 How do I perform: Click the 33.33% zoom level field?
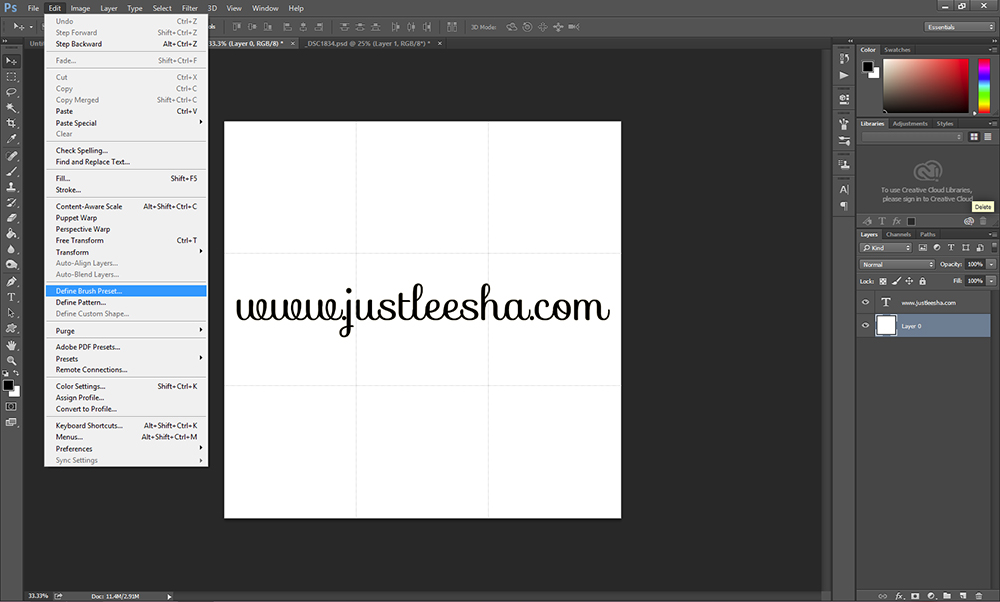[x=38, y=596]
